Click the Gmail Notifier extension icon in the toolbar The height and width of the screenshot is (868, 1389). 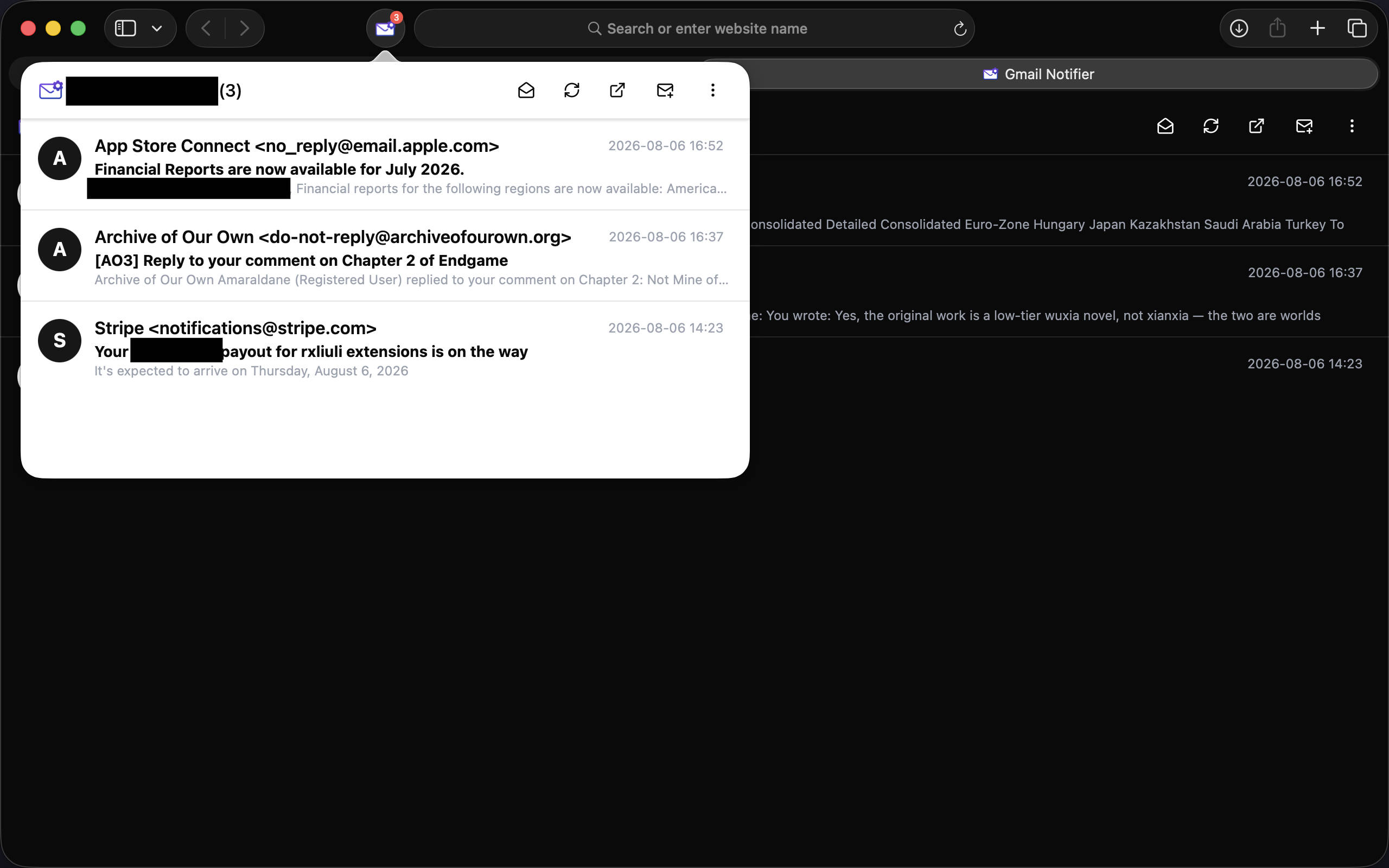pos(385,28)
